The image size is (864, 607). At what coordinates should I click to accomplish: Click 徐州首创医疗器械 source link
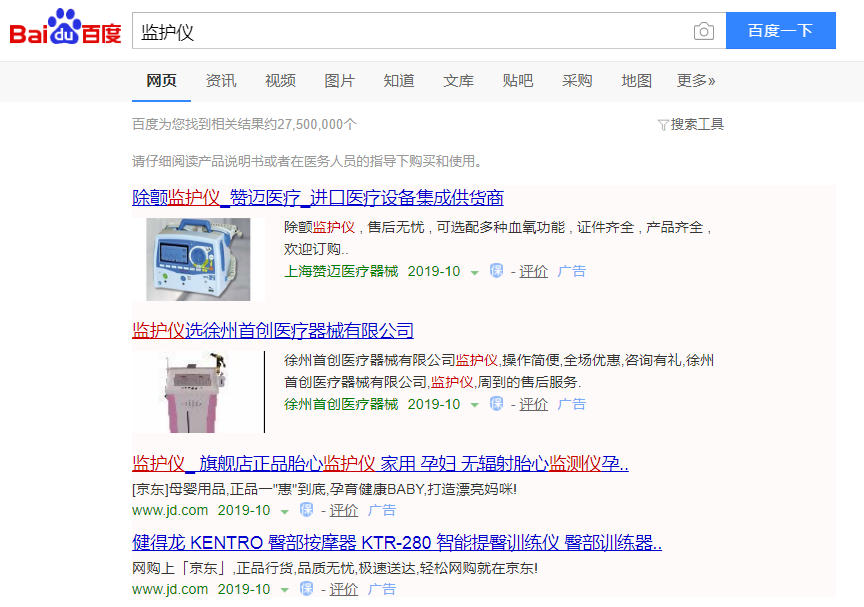pos(341,404)
